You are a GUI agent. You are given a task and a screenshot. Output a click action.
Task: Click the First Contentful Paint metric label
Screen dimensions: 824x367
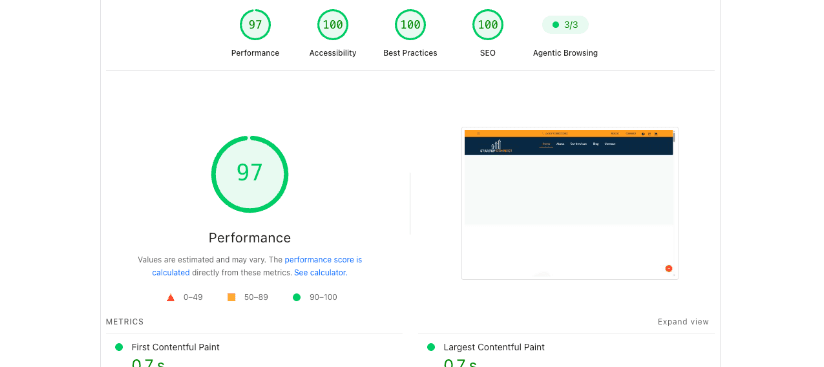point(176,347)
